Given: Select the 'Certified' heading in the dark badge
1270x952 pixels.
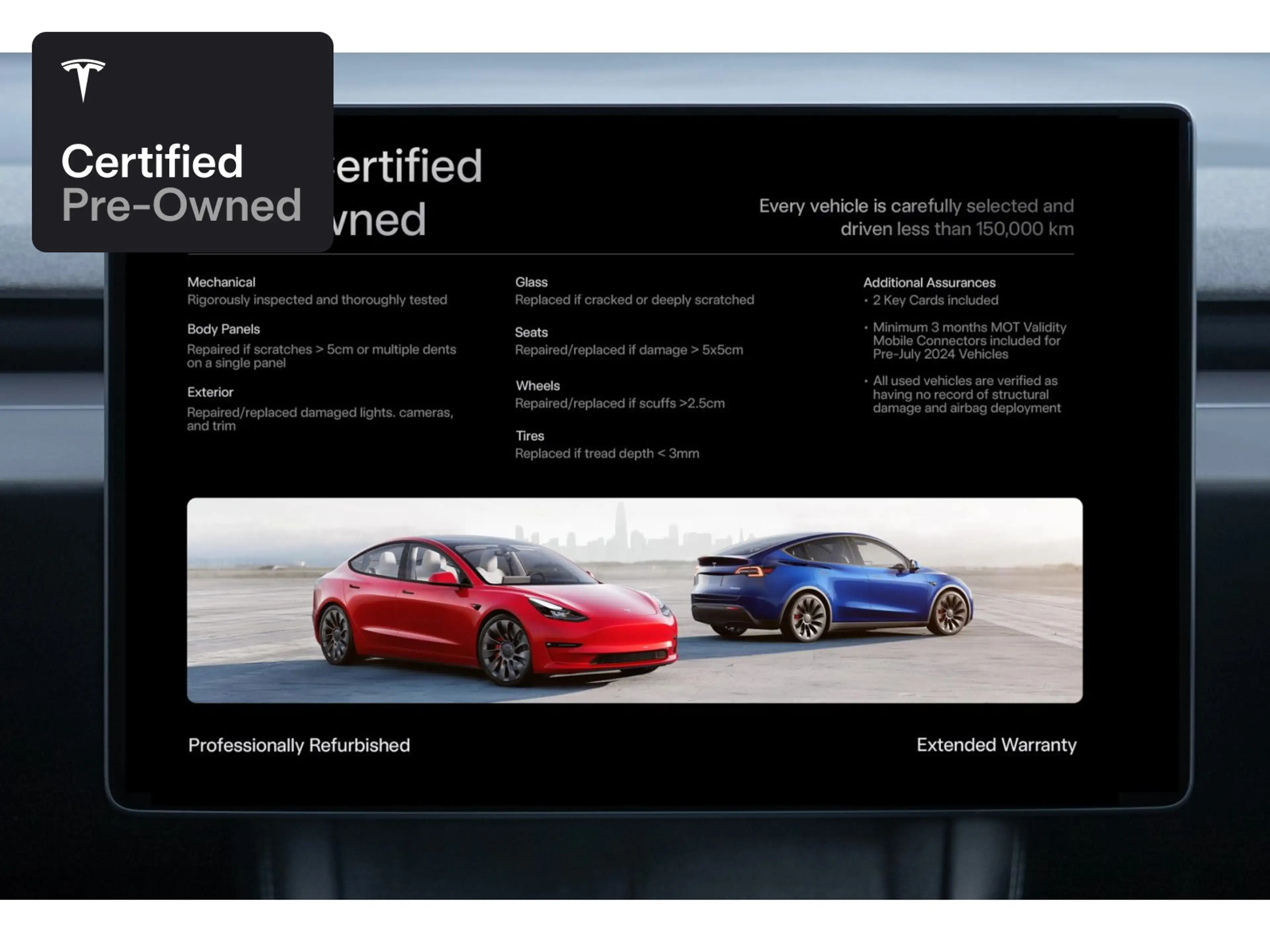Looking at the screenshot, I should coord(152,161).
